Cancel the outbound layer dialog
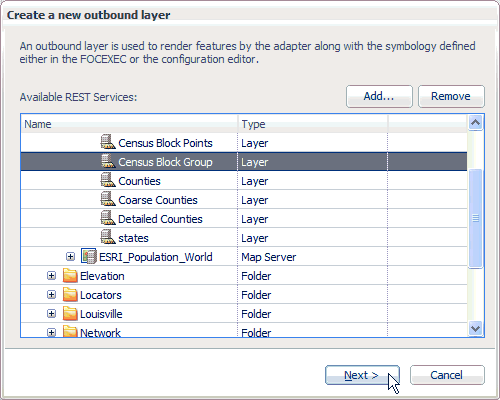Screen dimensions: 500x400 click(447, 375)
